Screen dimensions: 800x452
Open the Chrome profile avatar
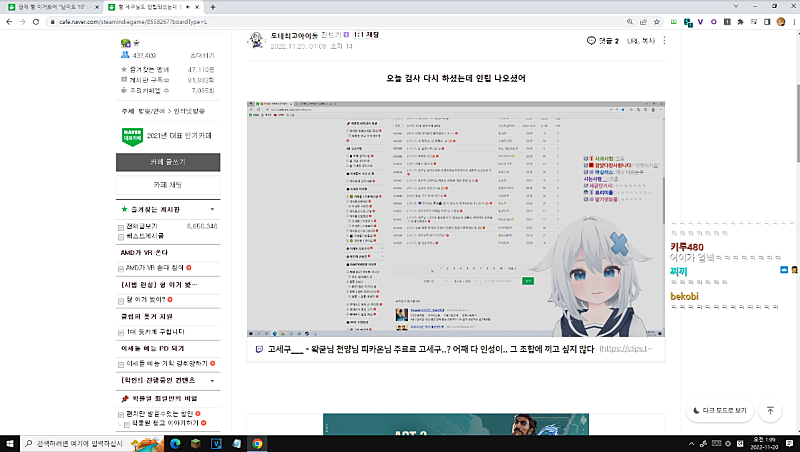tap(781, 22)
